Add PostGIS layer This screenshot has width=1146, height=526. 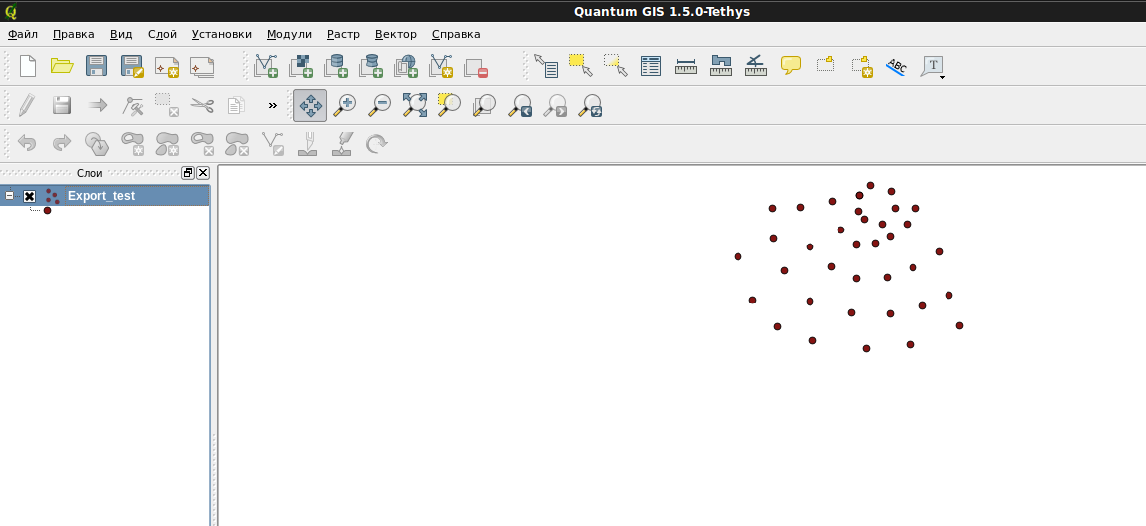pyautogui.click(x=336, y=66)
